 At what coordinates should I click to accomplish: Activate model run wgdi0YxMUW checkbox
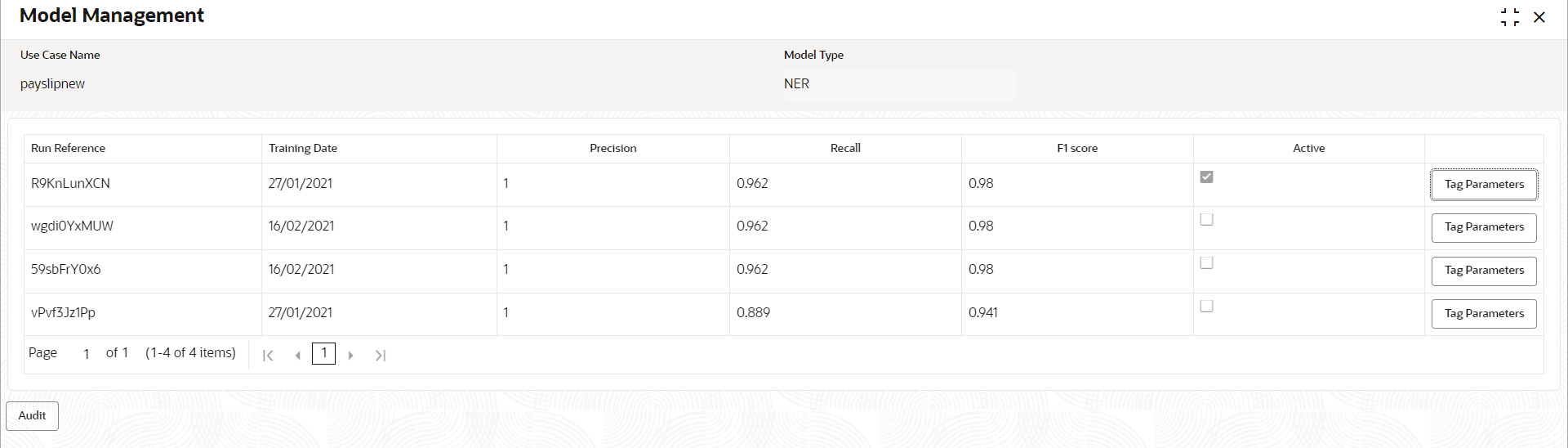tap(1206, 220)
